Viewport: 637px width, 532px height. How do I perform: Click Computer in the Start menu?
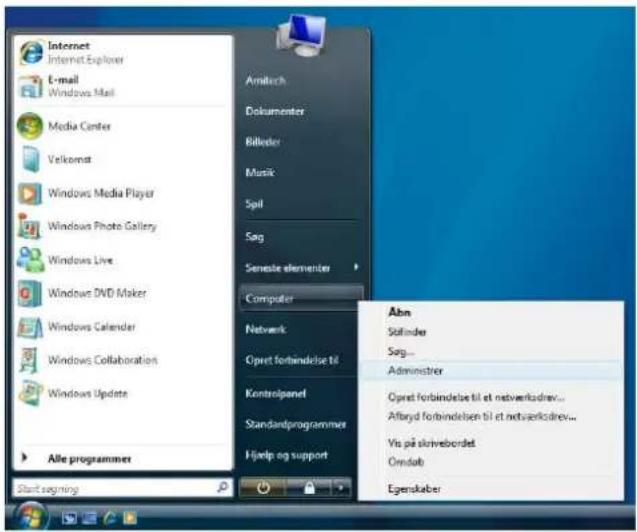pyautogui.click(x=301, y=298)
